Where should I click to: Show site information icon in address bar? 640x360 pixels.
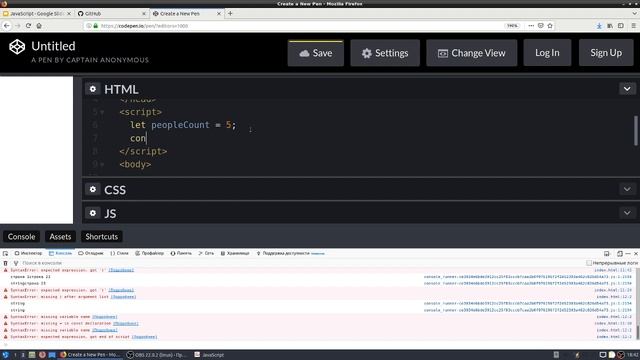(89, 26)
